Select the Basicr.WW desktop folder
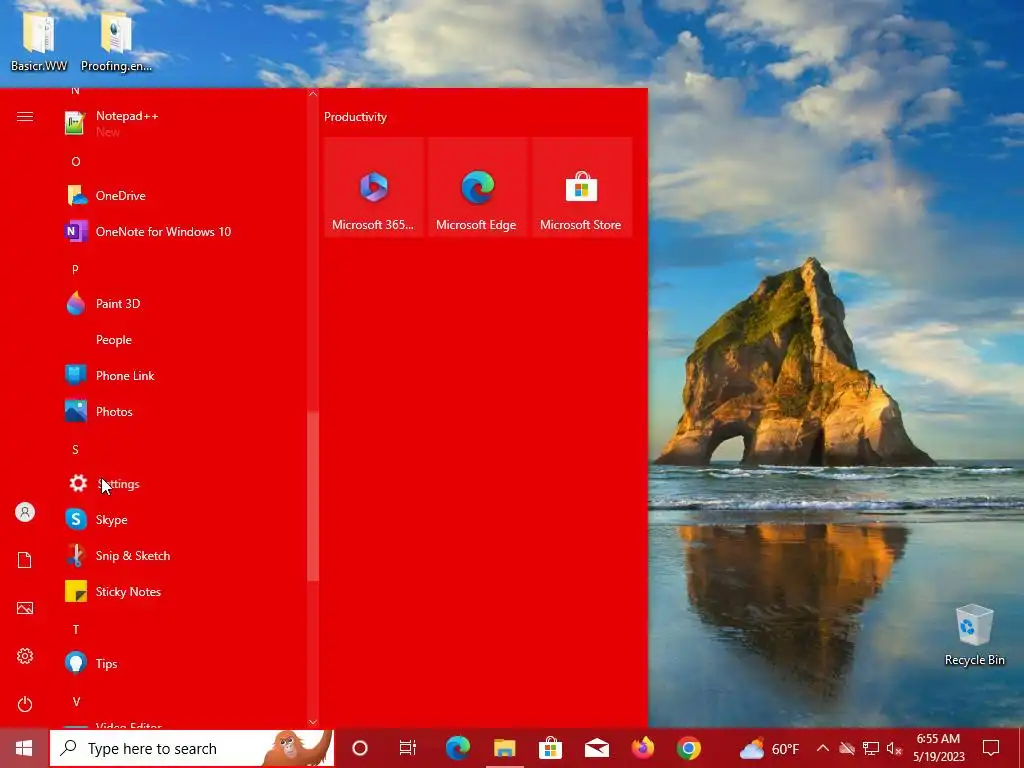Screen dimensions: 1024x768 click(39, 42)
